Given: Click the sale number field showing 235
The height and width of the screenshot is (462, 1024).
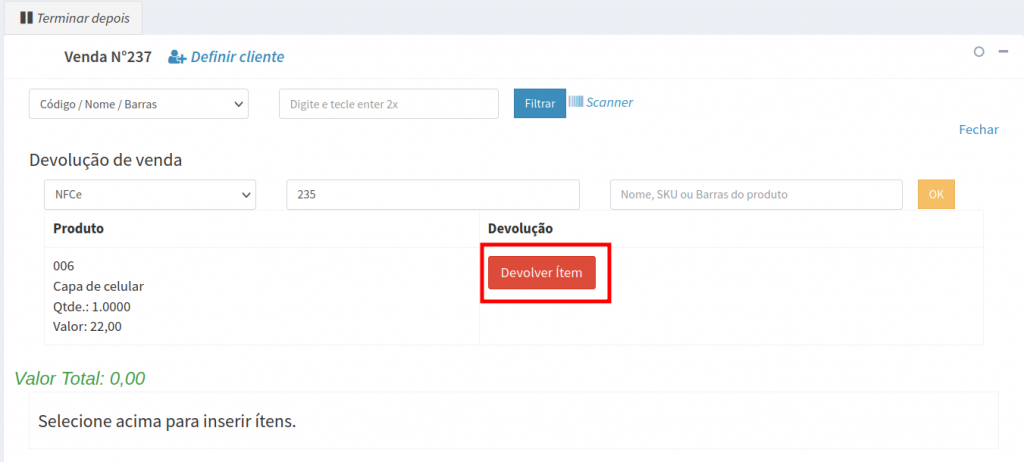Looking at the screenshot, I should click(x=432, y=194).
